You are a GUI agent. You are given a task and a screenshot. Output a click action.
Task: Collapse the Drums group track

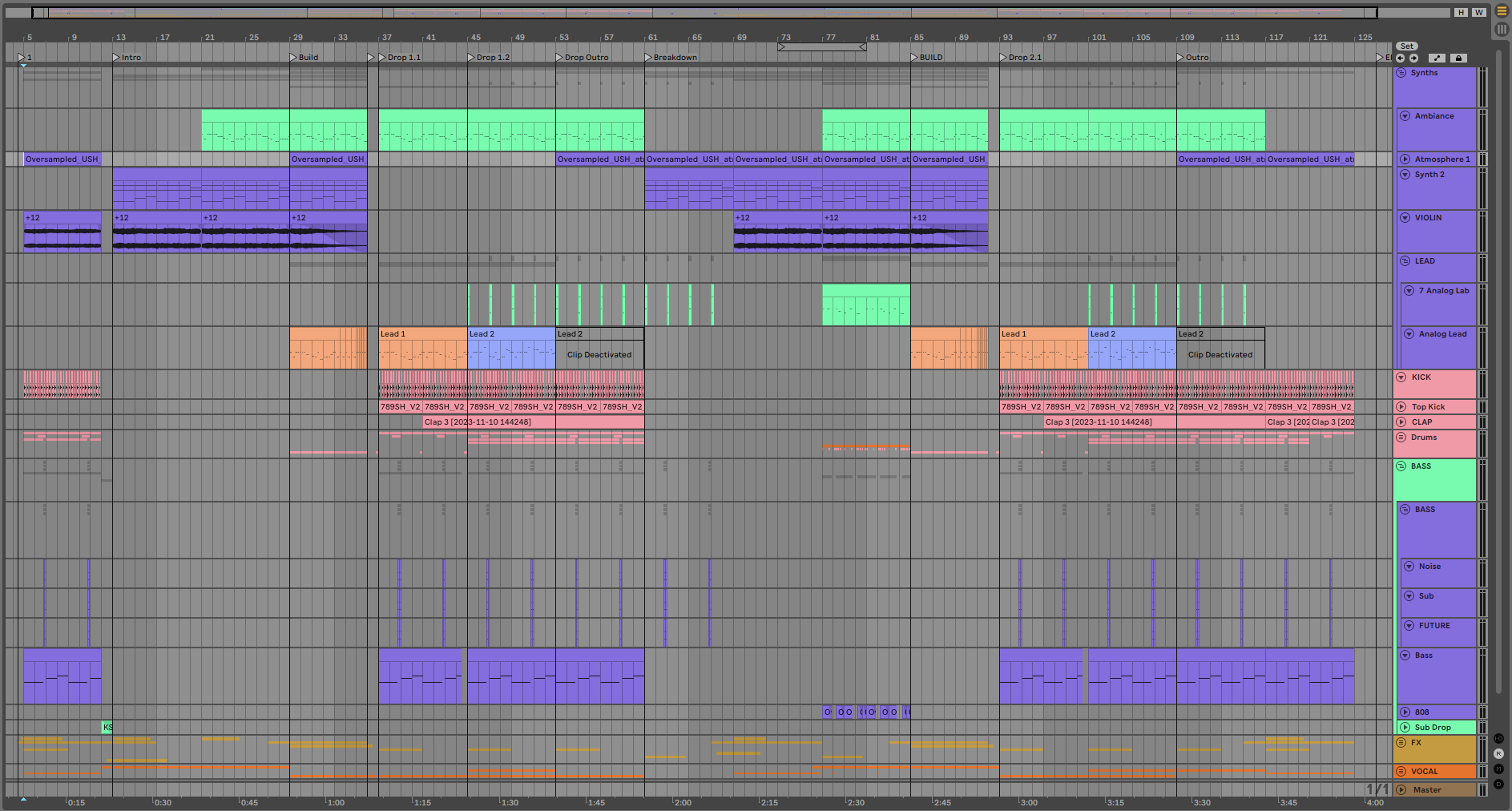1401,438
